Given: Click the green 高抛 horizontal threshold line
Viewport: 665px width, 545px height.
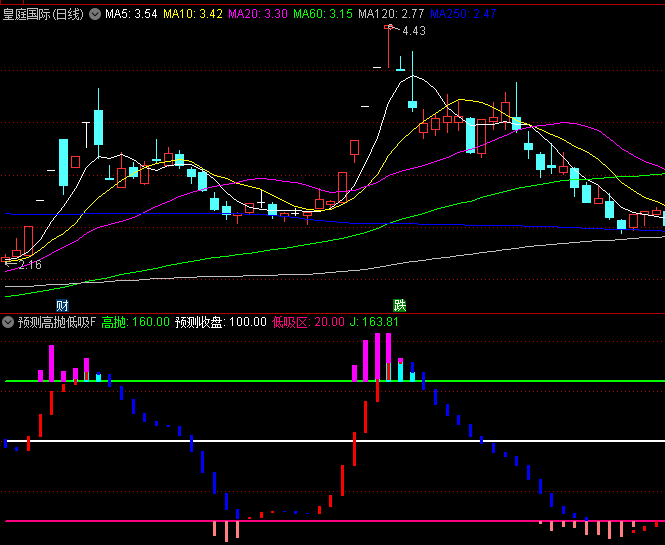Looking at the screenshot, I should 250,381.
